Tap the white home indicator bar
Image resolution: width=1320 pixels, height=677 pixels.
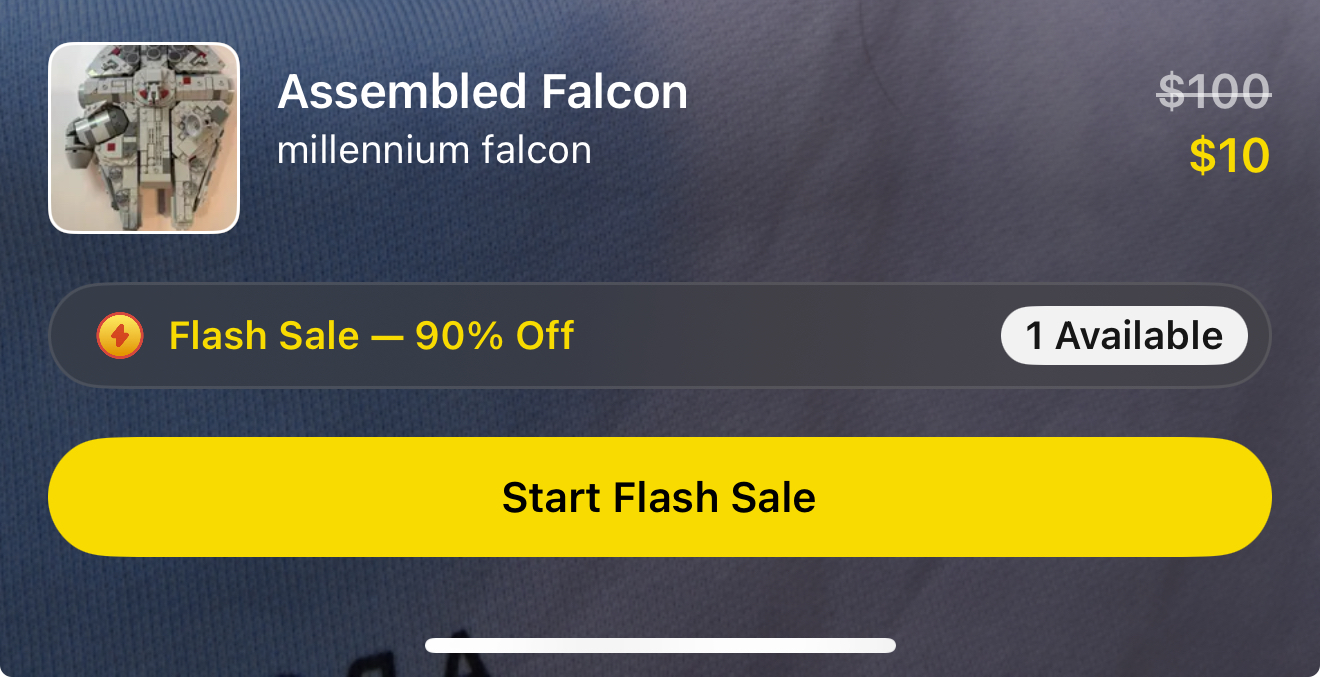pos(660,645)
